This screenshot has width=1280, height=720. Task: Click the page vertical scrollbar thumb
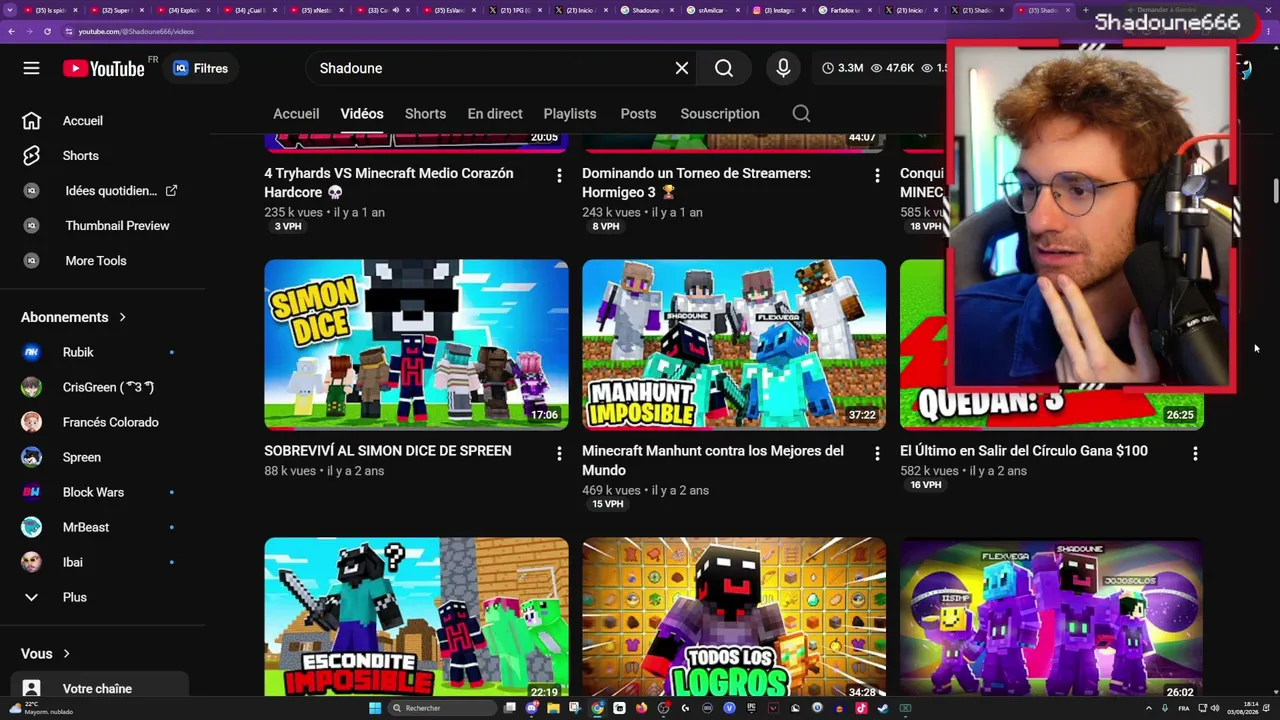click(x=1275, y=191)
